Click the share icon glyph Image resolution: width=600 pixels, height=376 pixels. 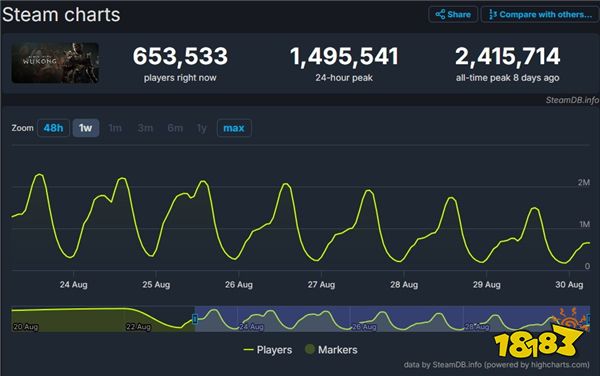[440, 15]
